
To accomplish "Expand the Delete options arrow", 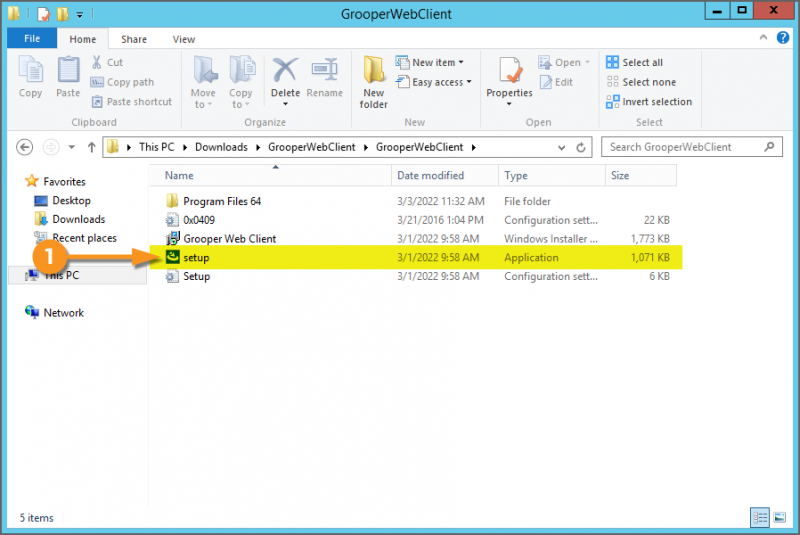I will [286, 105].
